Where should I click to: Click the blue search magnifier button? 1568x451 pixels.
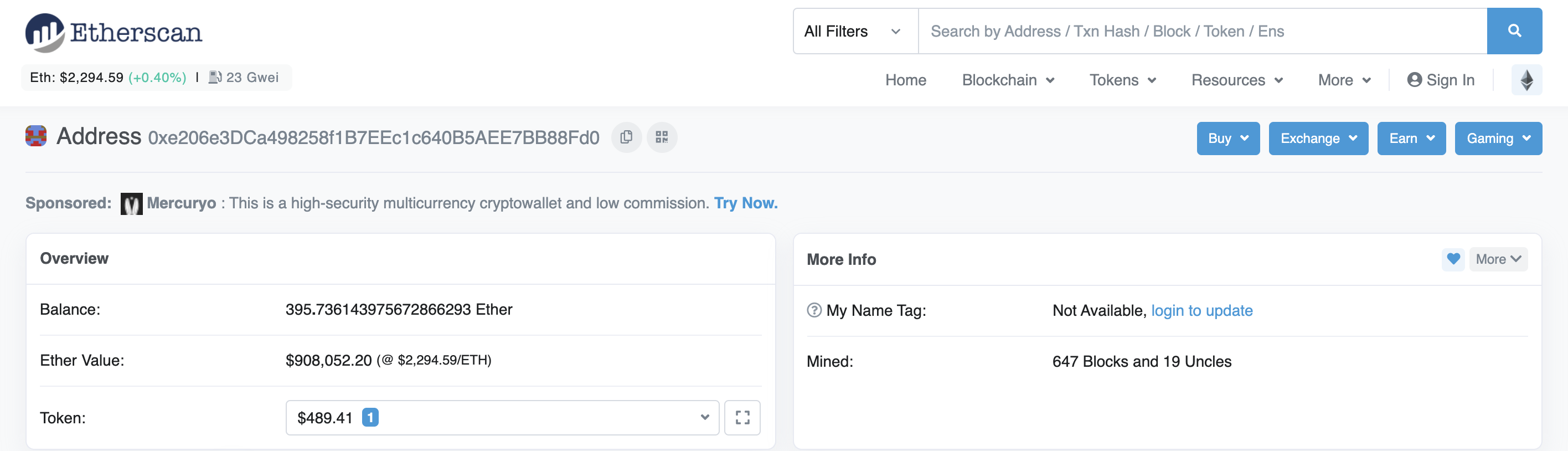1513,31
